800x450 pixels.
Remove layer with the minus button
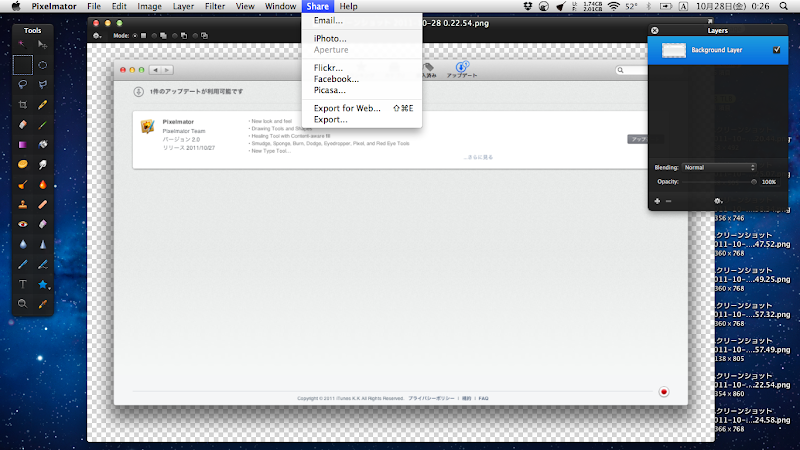(668, 201)
